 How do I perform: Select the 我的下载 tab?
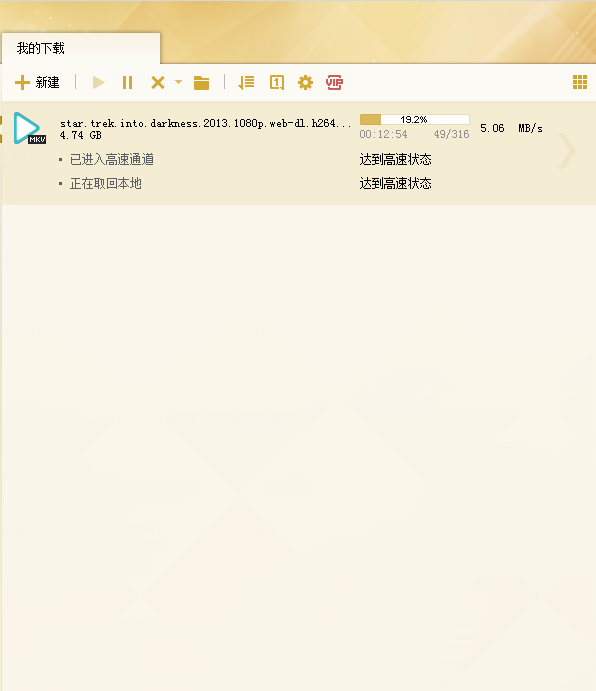pyautogui.click(x=81, y=48)
